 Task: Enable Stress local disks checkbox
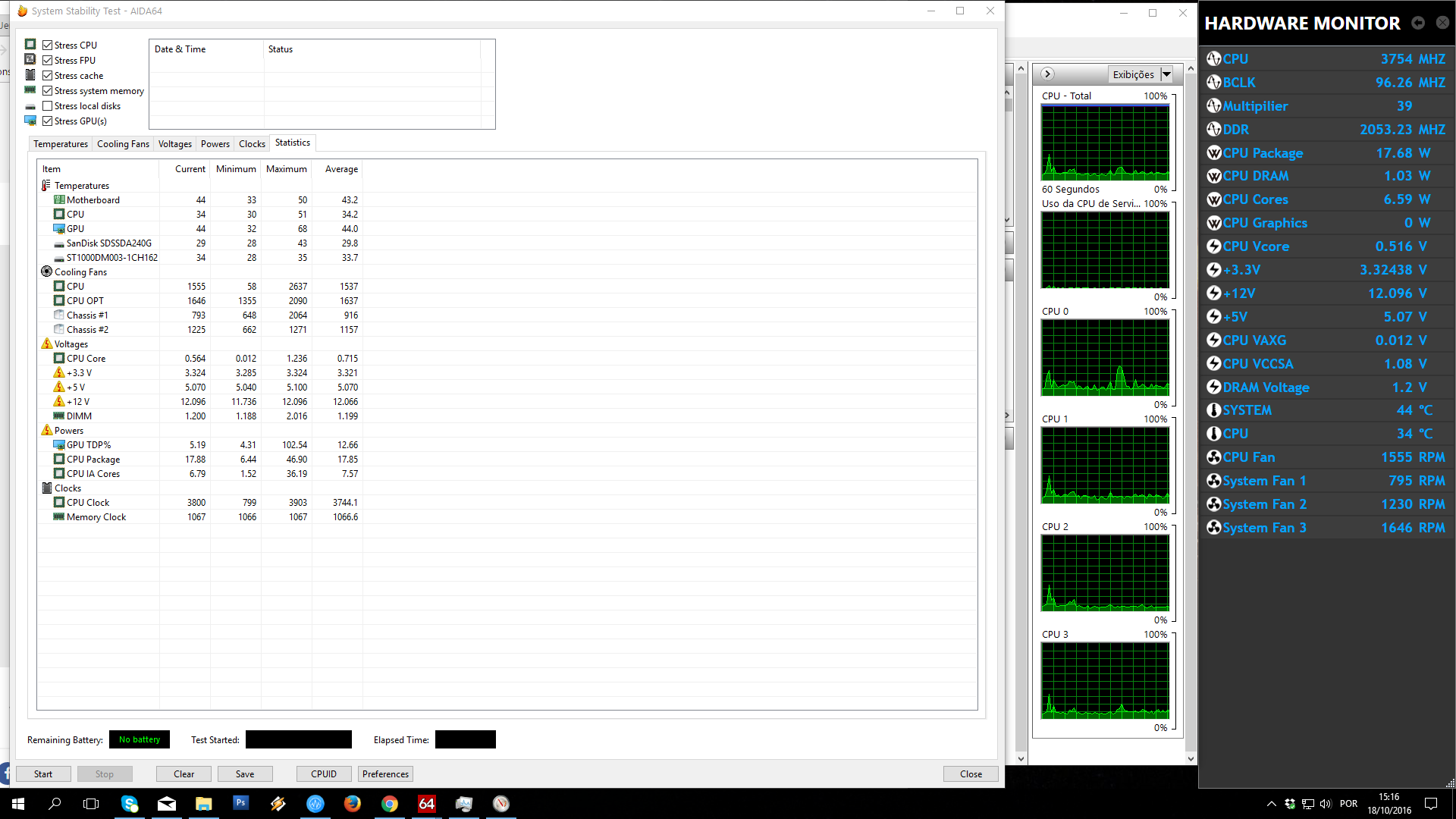point(48,106)
